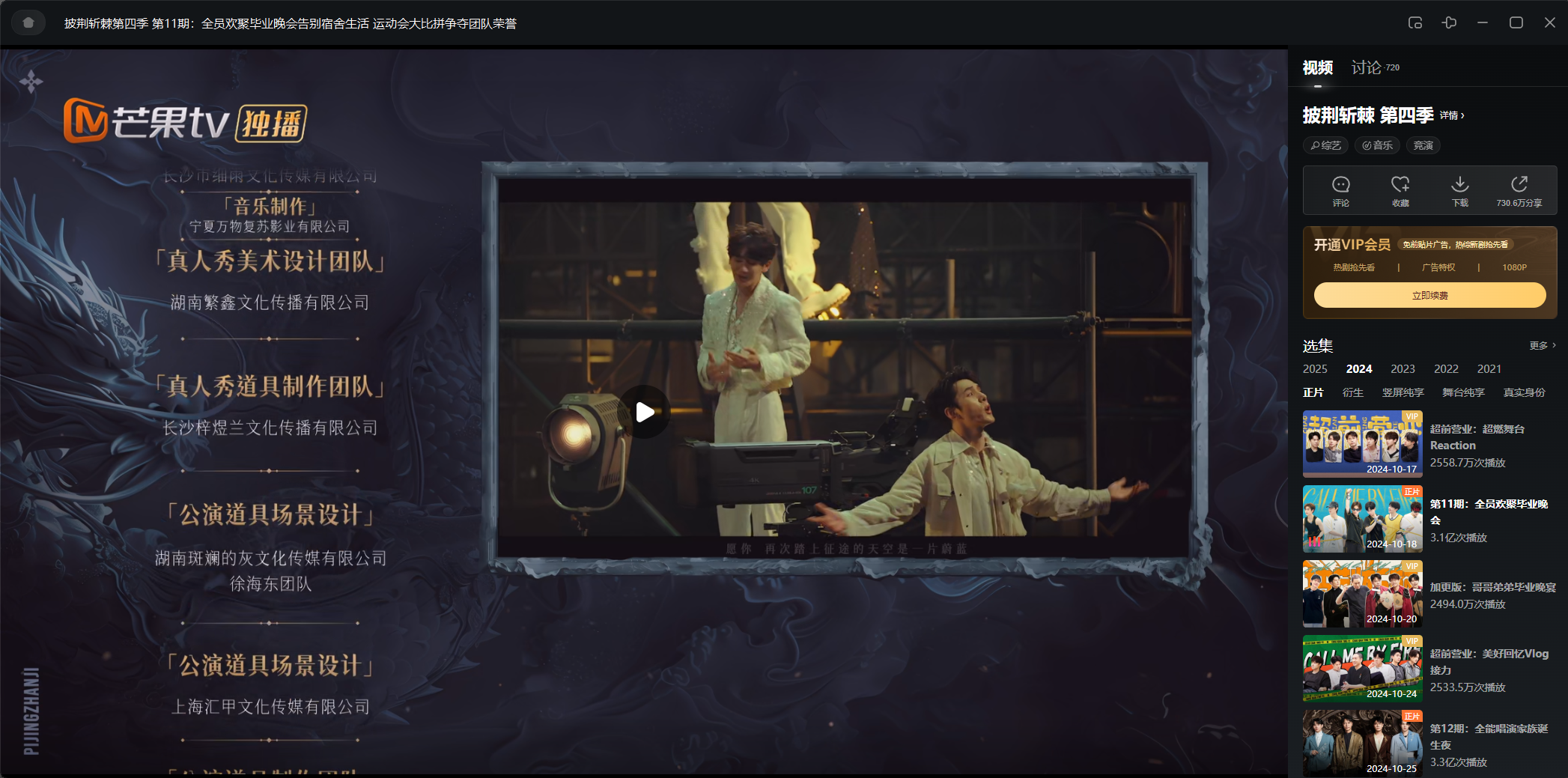Expand the episode list with 更多
The width and height of the screenshot is (1568, 778).
tap(1543, 345)
